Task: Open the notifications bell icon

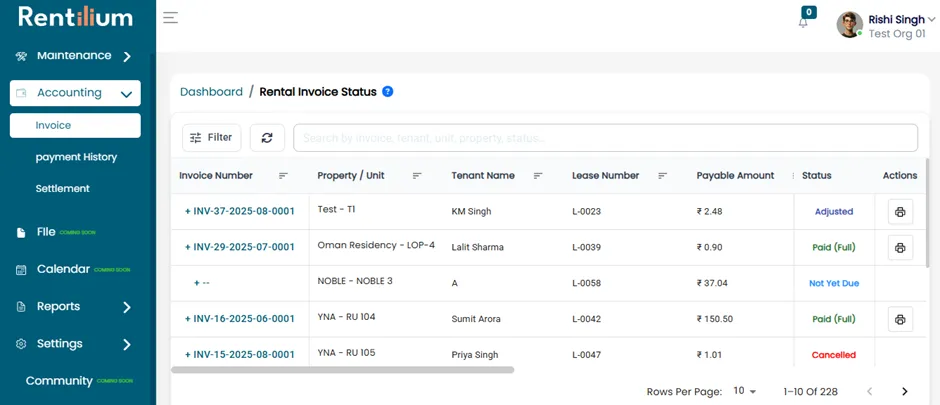Action: [x=803, y=23]
